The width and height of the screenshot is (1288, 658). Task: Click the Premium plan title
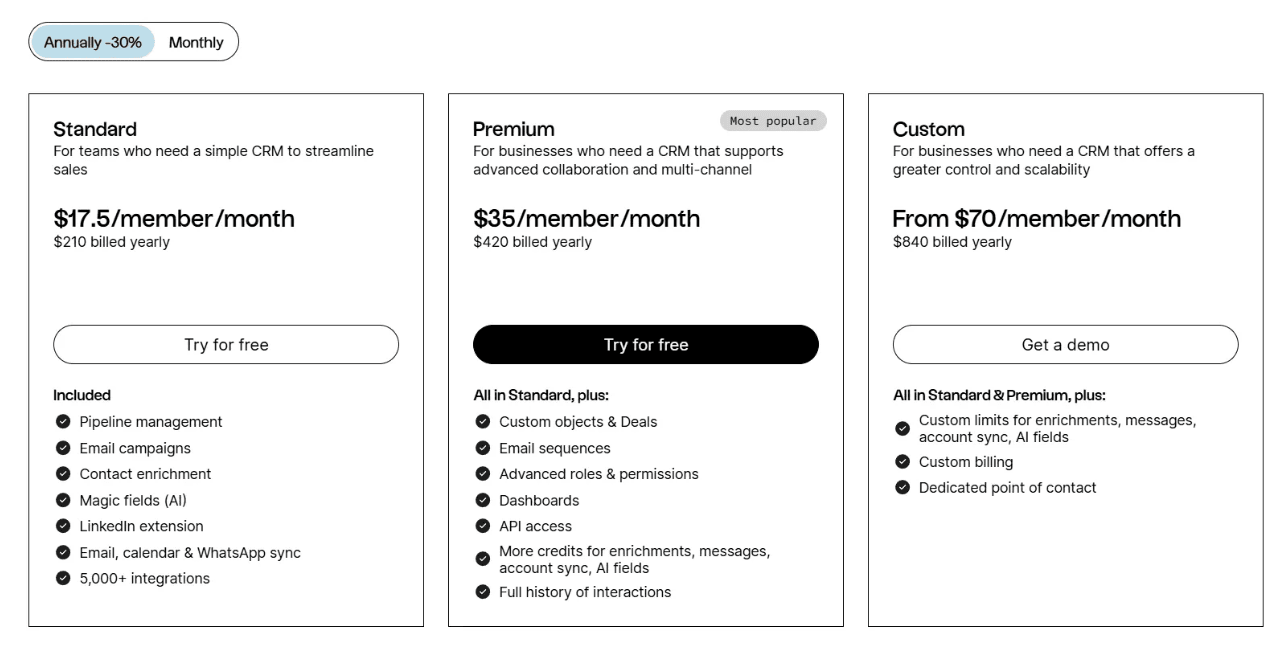tap(514, 130)
